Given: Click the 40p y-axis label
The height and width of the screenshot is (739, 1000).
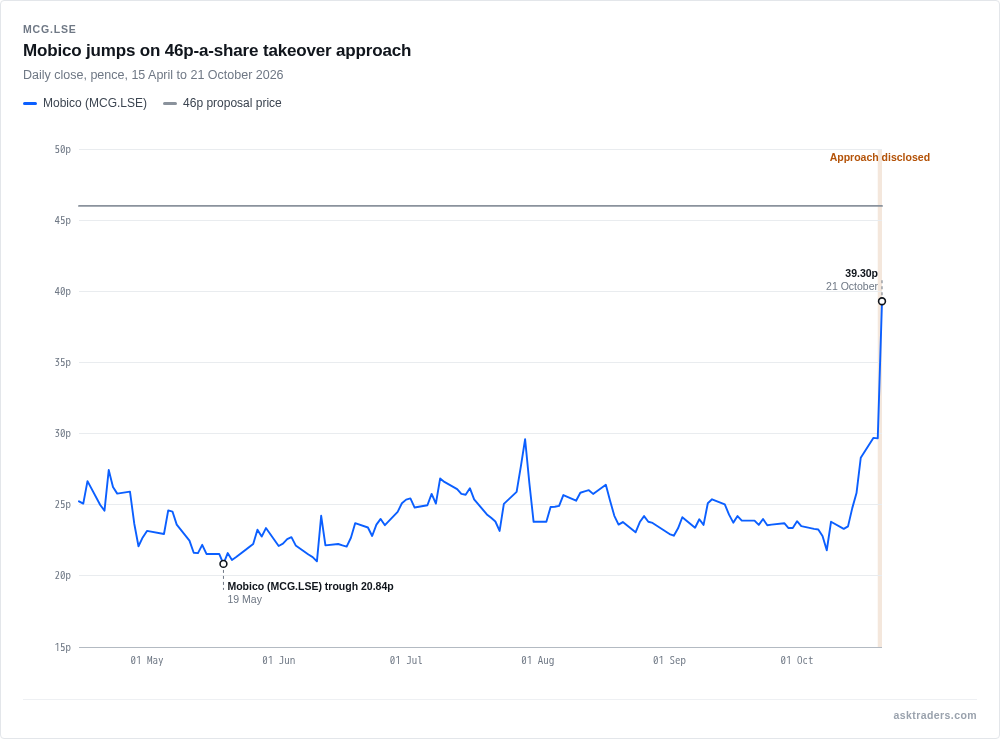Looking at the screenshot, I should coord(62,291).
